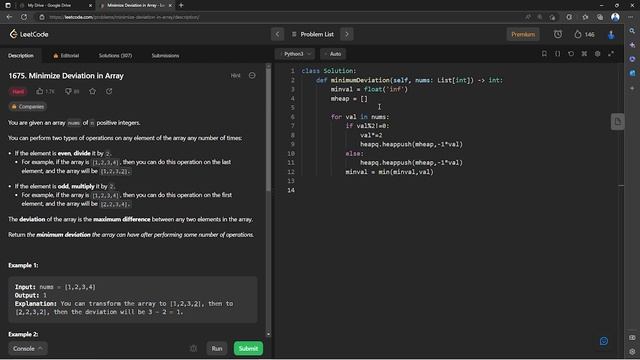640x360 pixels.
Task: Click the problem title 1675. Minimize Deviation in Array
Action: click(x=66, y=76)
